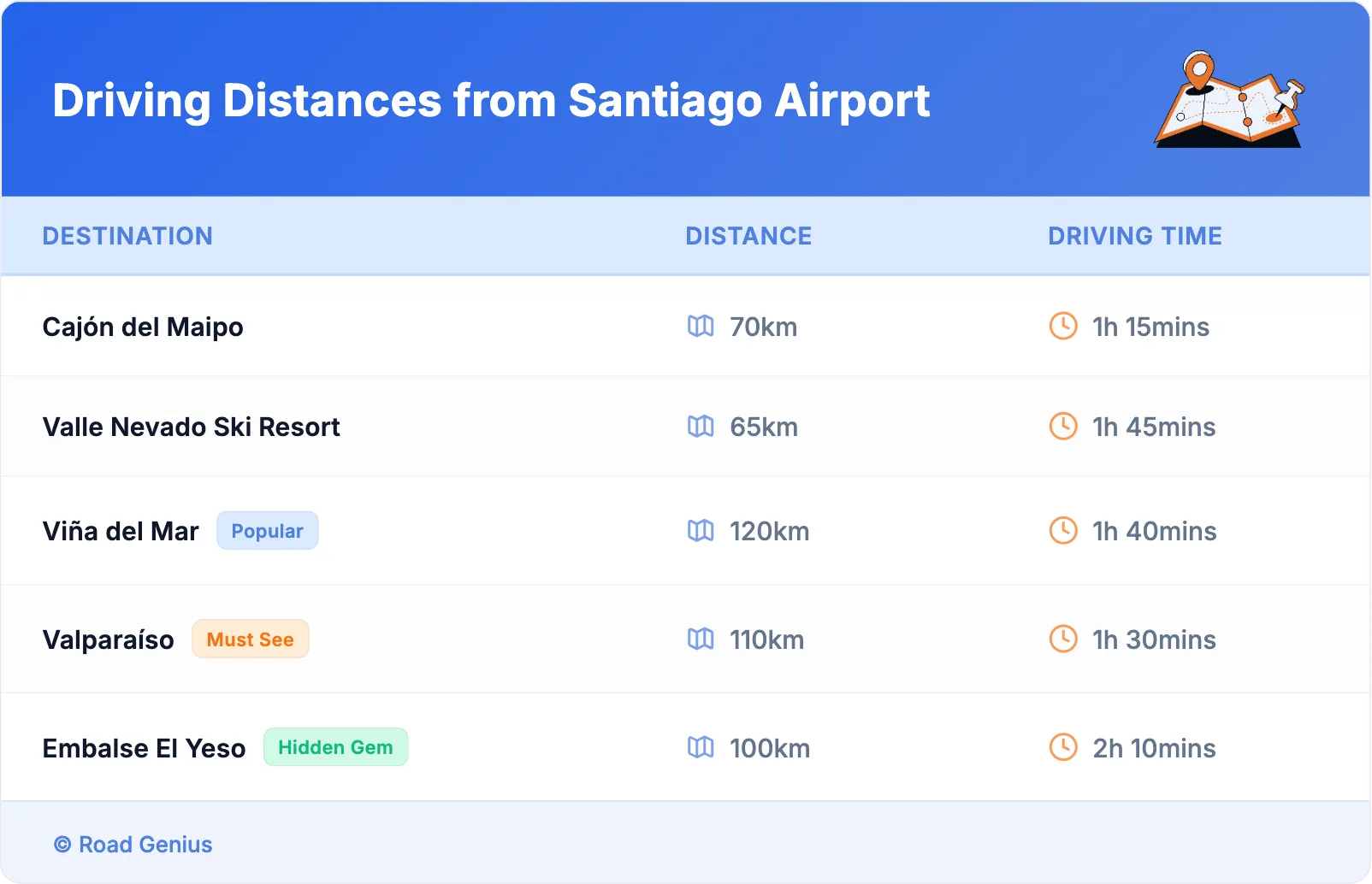1372x884 pixels.
Task: Click the Hidden Gem badge
Action: coord(335,747)
